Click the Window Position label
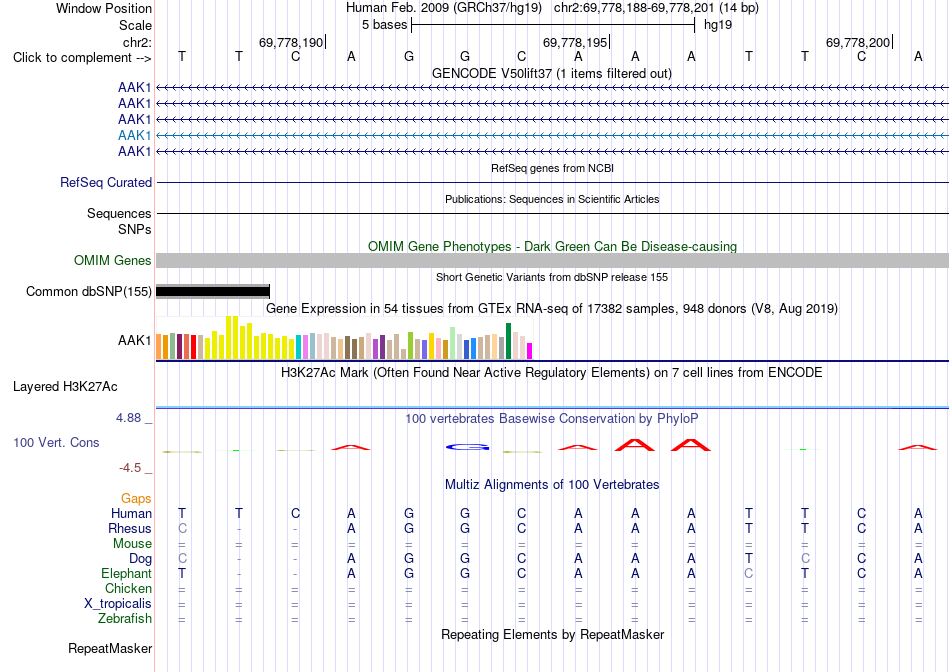Image resolution: width=950 pixels, height=672 pixels. click(104, 8)
